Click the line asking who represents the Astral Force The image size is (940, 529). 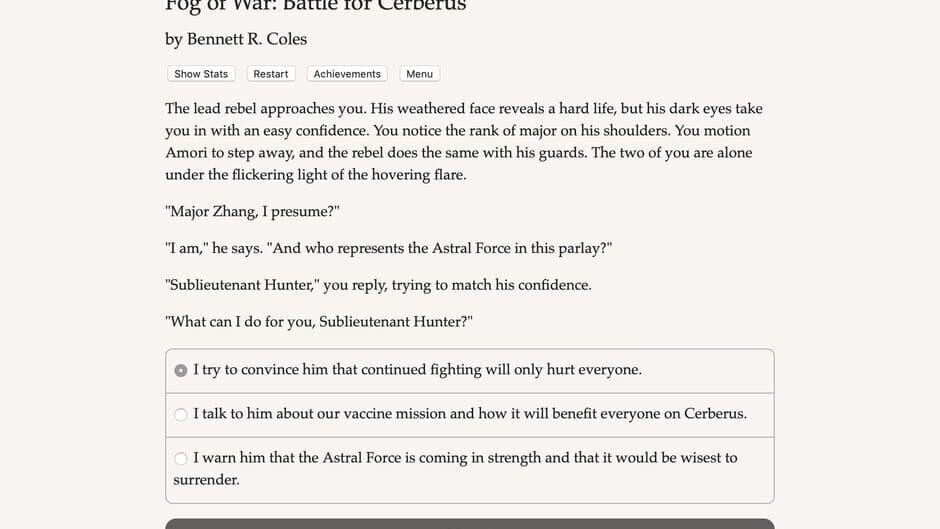388,248
